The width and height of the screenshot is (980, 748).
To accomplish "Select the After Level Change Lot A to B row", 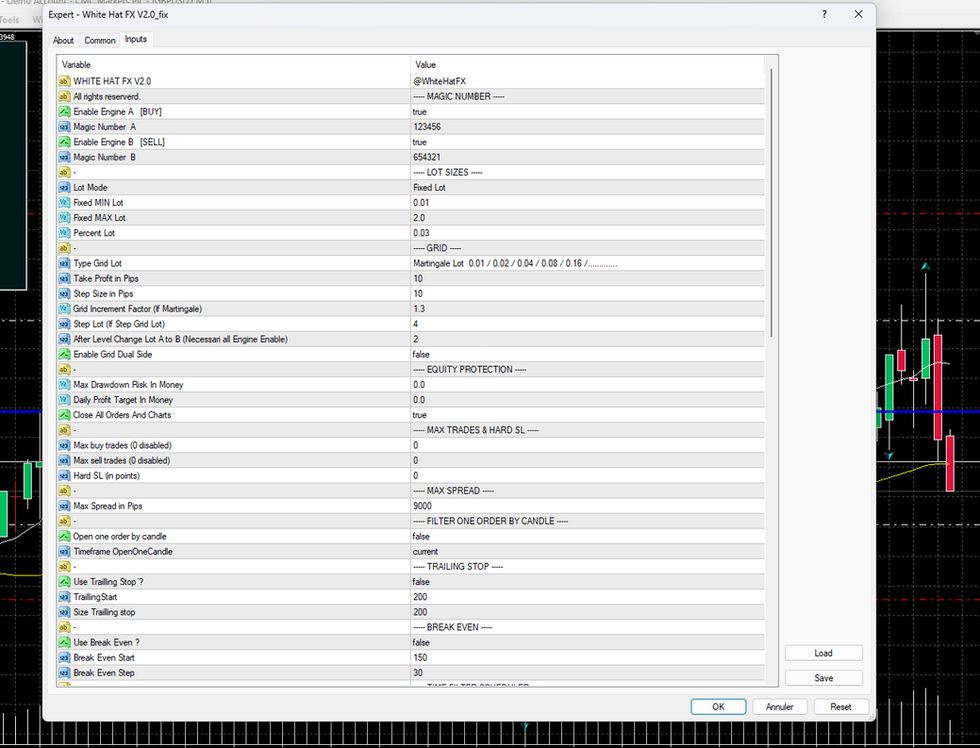I will tap(411, 339).
